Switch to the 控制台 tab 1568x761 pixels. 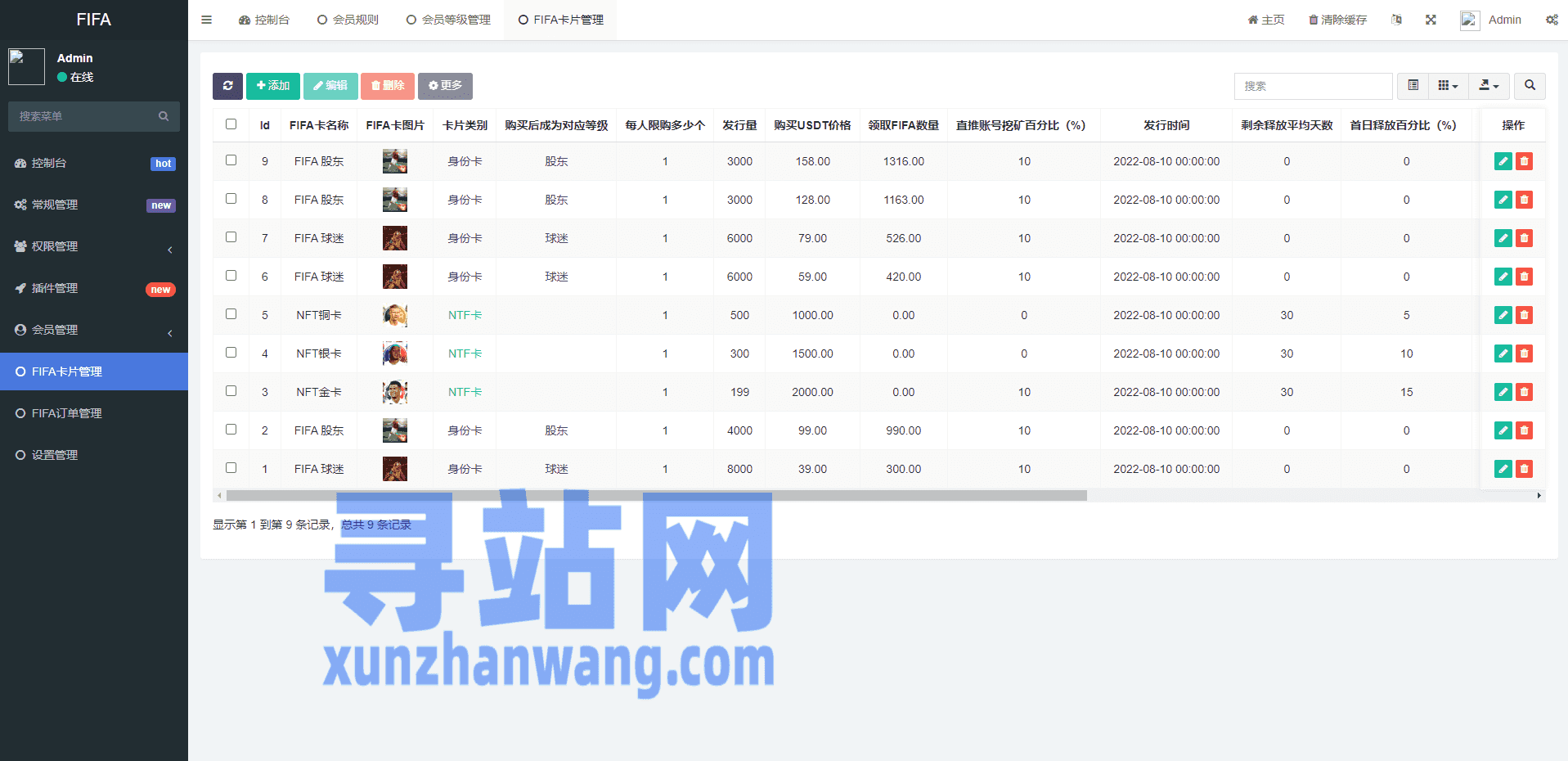click(x=264, y=20)
